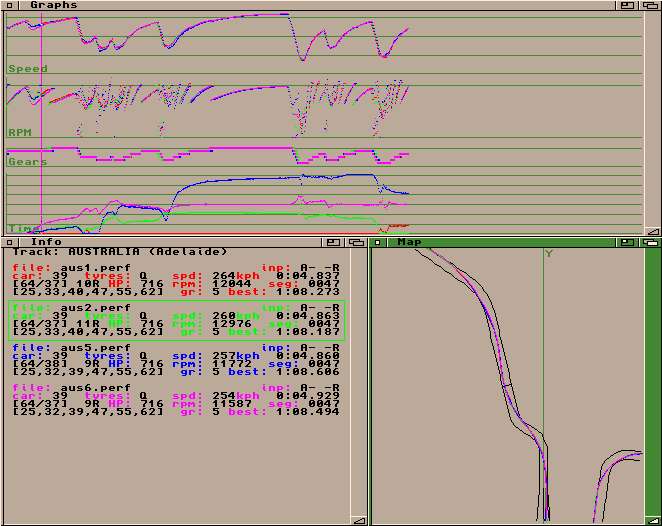This screenshot has width=662, height=526.
Task: Click the rpm value 12976
Action: pyautogui.click(x=232, y=324)
